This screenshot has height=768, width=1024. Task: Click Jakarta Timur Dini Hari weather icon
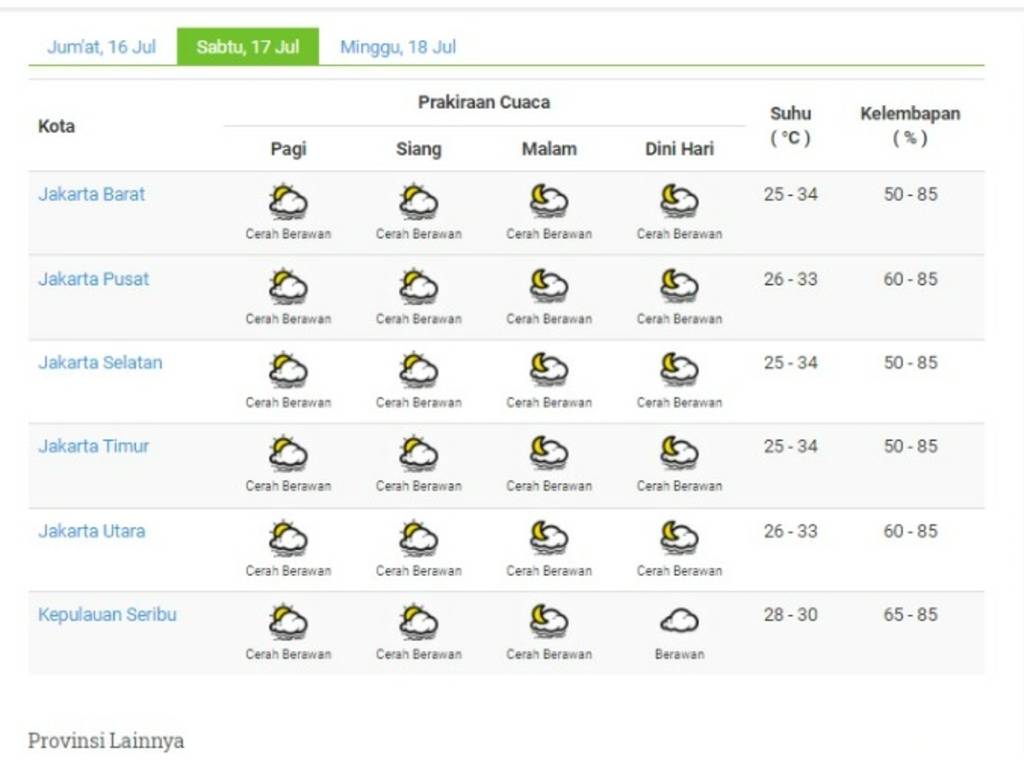[679, 453]
